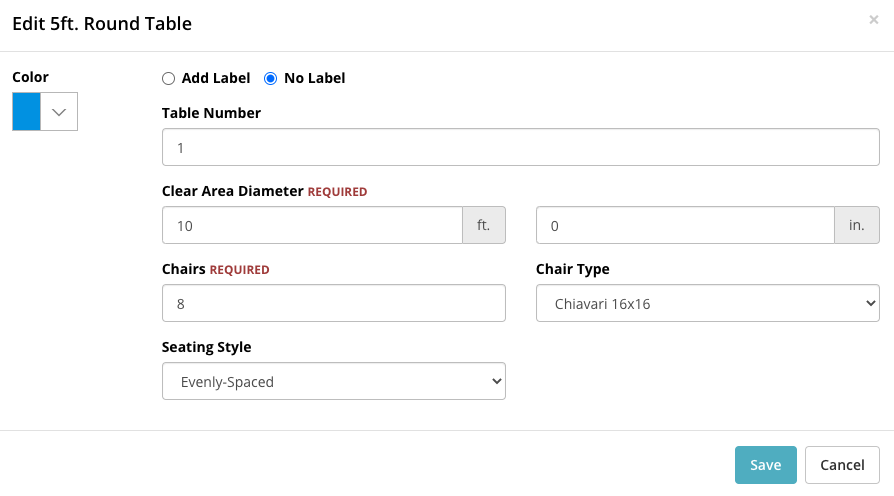Viewport: 894px width, 496px height.
Task: Click the Save button
Action: point(765,465)
